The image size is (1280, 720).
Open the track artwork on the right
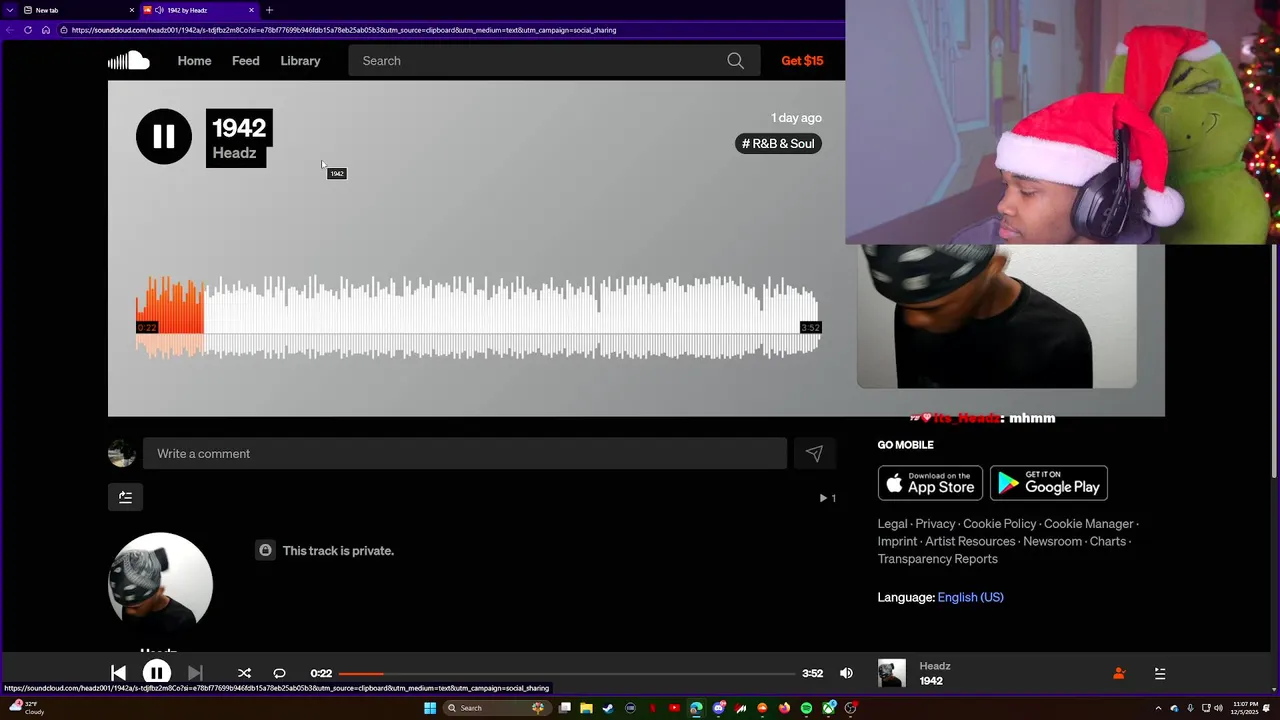[x=996, y=316]
